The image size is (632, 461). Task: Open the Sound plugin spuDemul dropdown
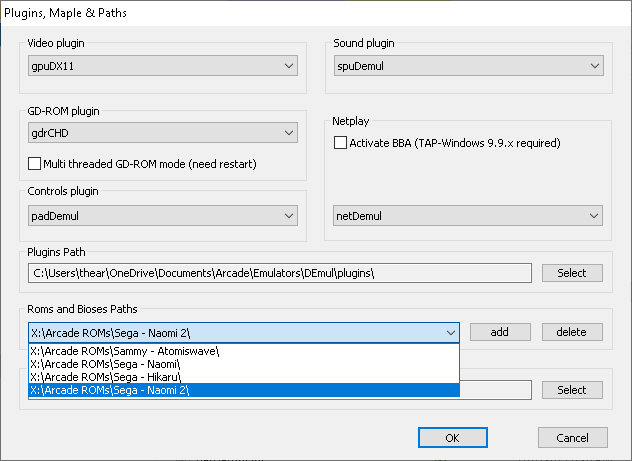469,66
